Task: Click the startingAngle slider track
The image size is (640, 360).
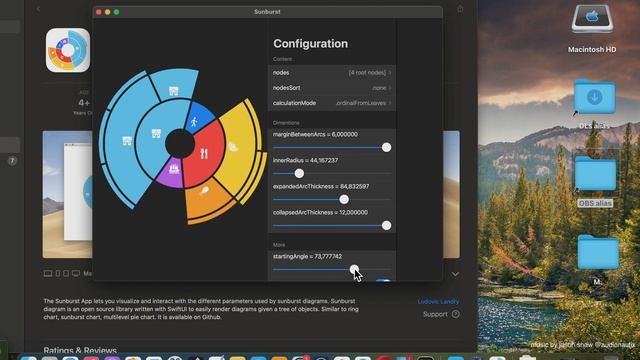Action: click(332, 269)
